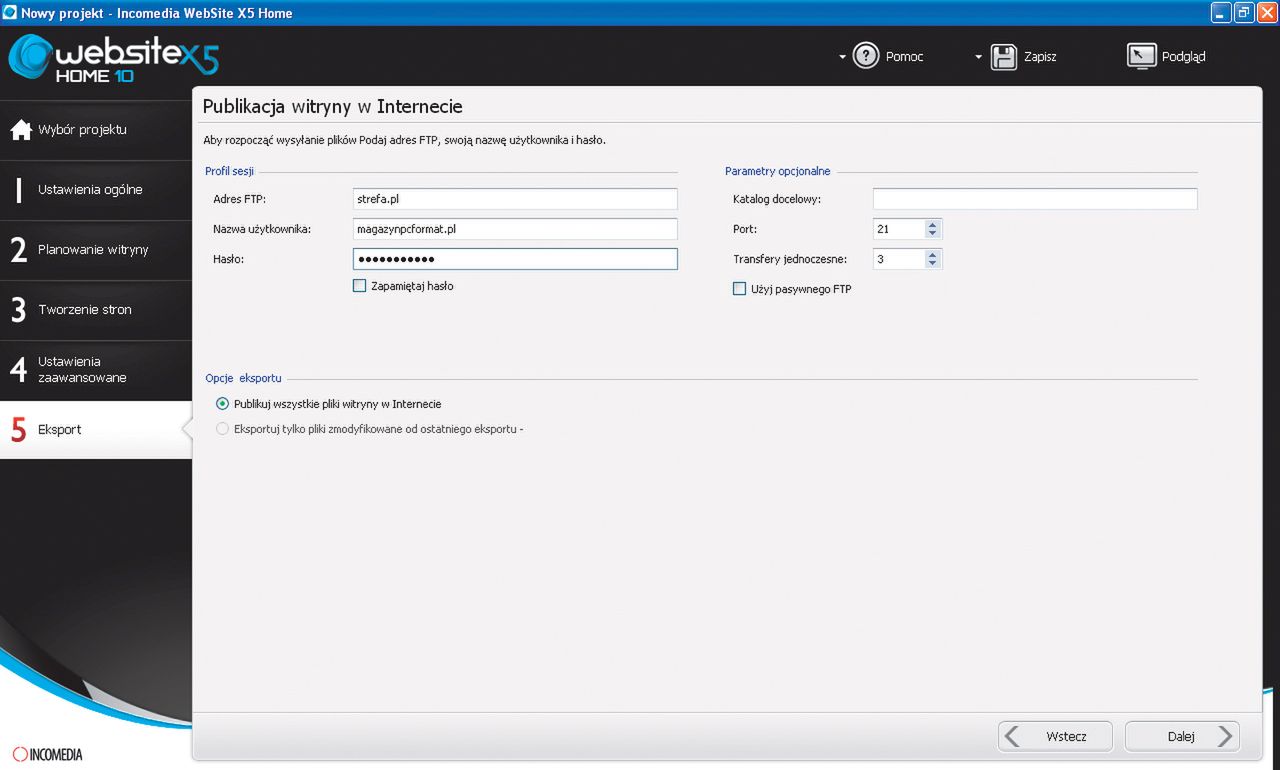The height and width of the screenshot is (770, 1280).
Task: Click the app icon in the title bar
Action: pyautogui.click(x=10, y=12)
